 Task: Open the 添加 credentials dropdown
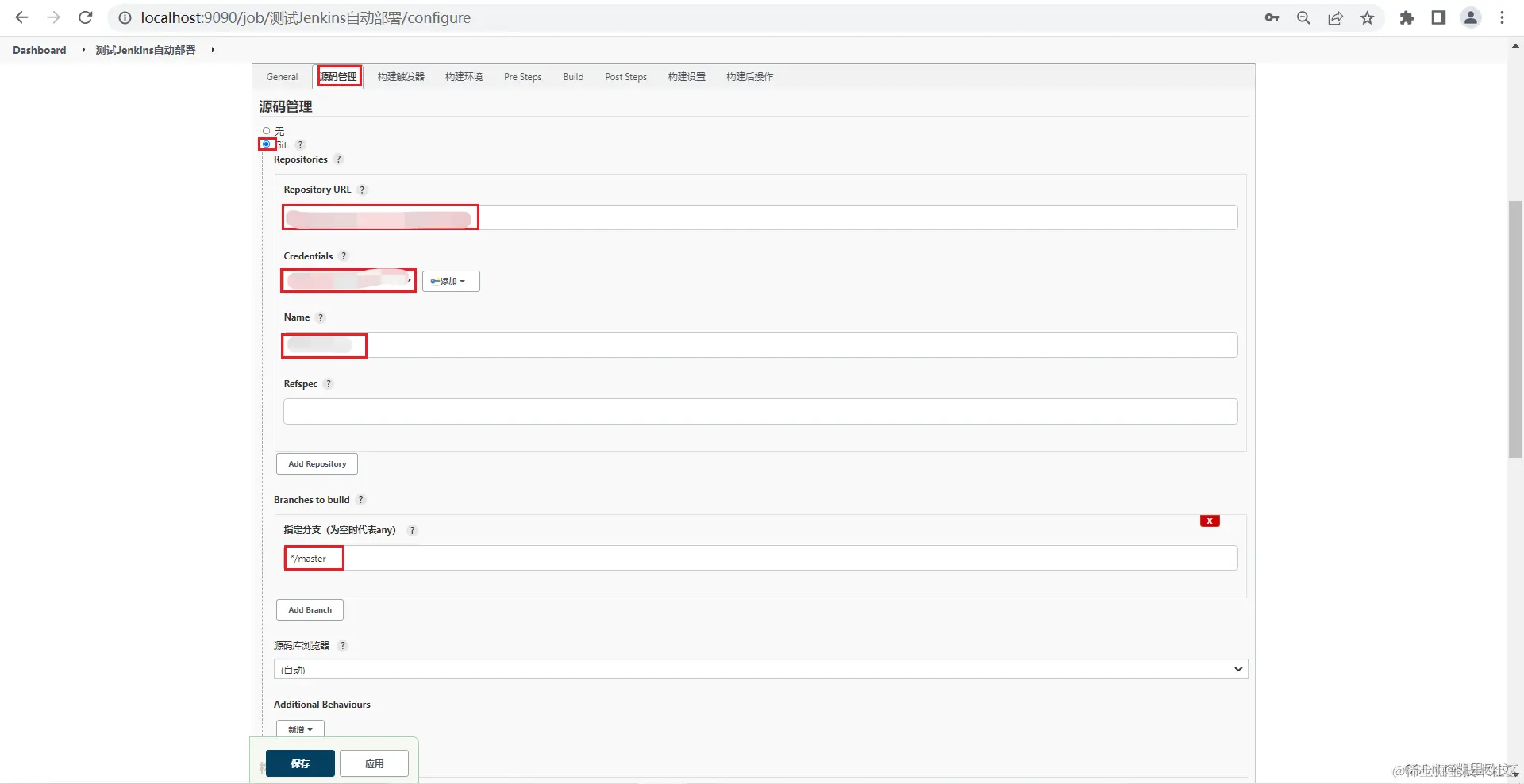(x=450, y=281)
